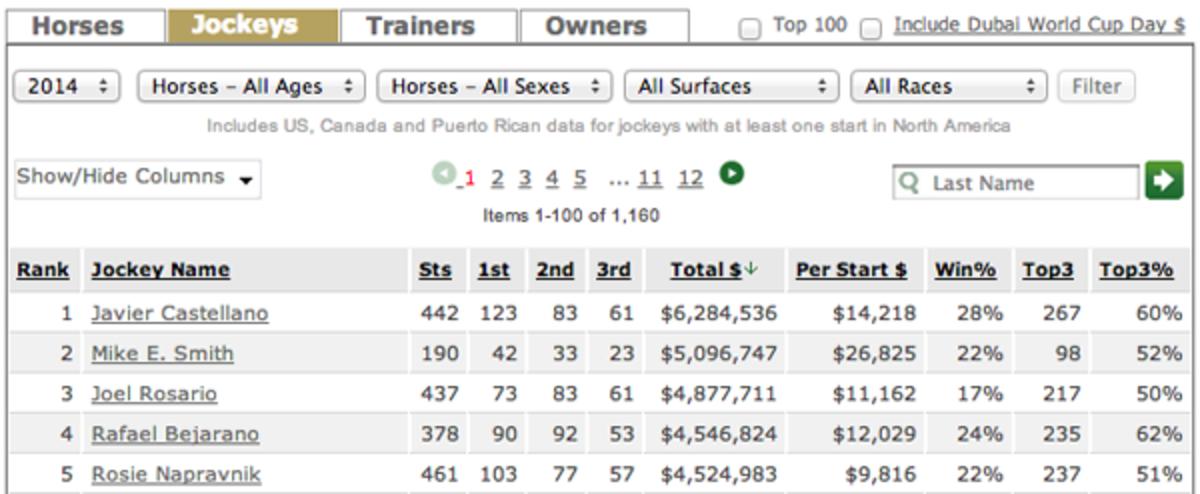The width and height of the screenshot is (1200, 494).
Task: Go to next page with green arrow
Action: (x=733, y=176)
